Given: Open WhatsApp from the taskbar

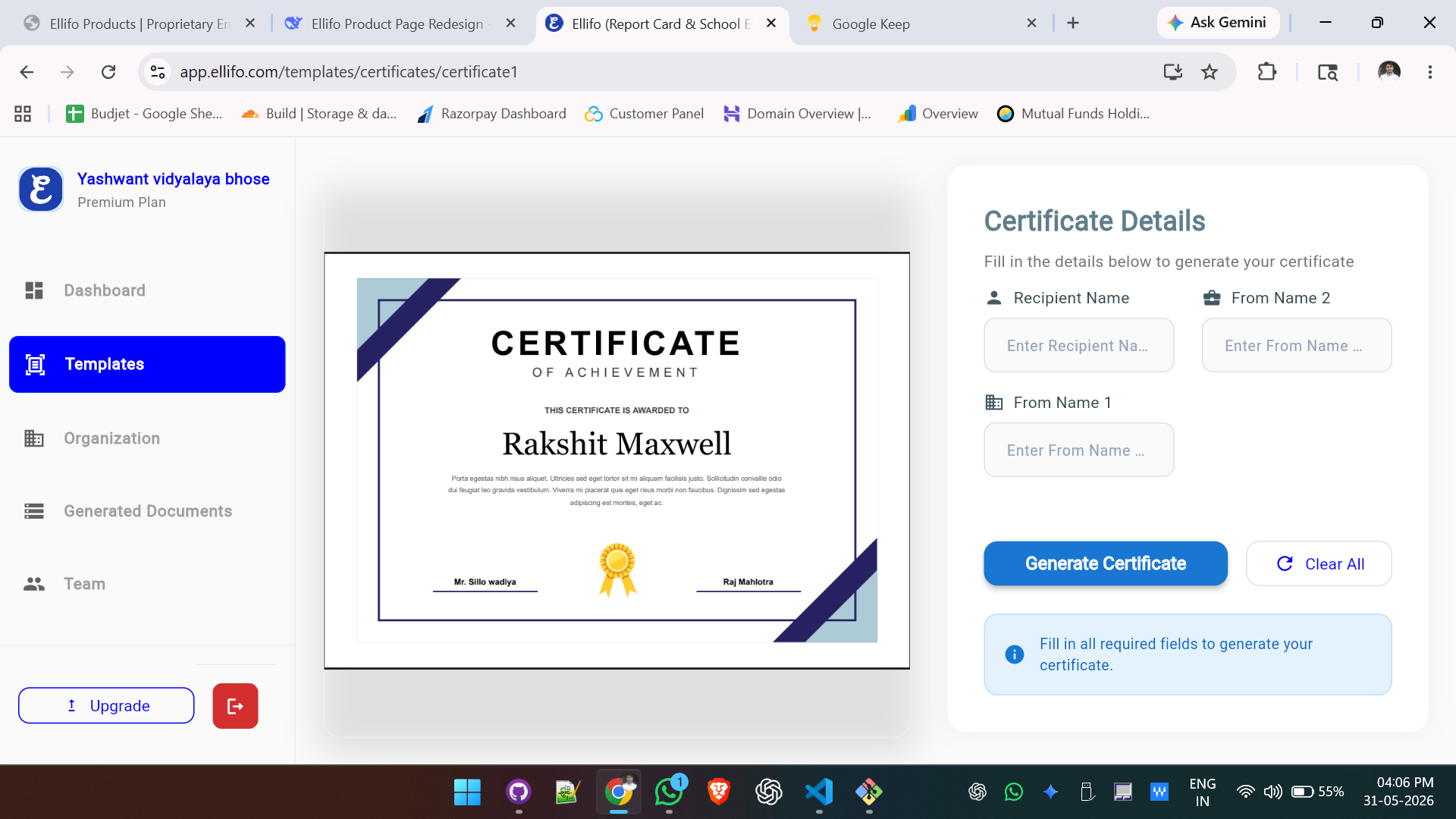Looking at the screenshot, I should click(669, 792).
